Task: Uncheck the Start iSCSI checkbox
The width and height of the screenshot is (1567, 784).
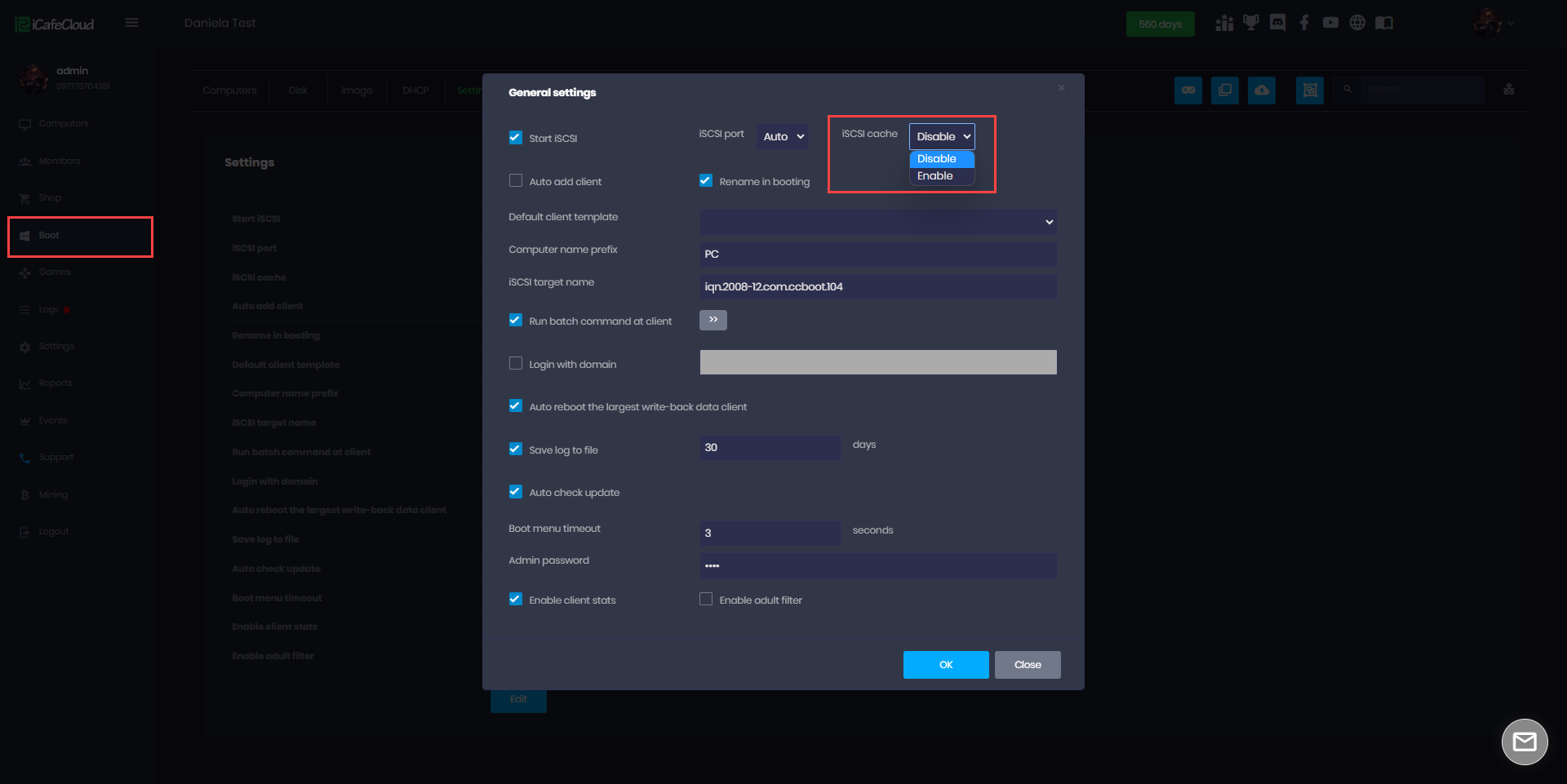Action: pyautogui.click(x=516, y=138)
